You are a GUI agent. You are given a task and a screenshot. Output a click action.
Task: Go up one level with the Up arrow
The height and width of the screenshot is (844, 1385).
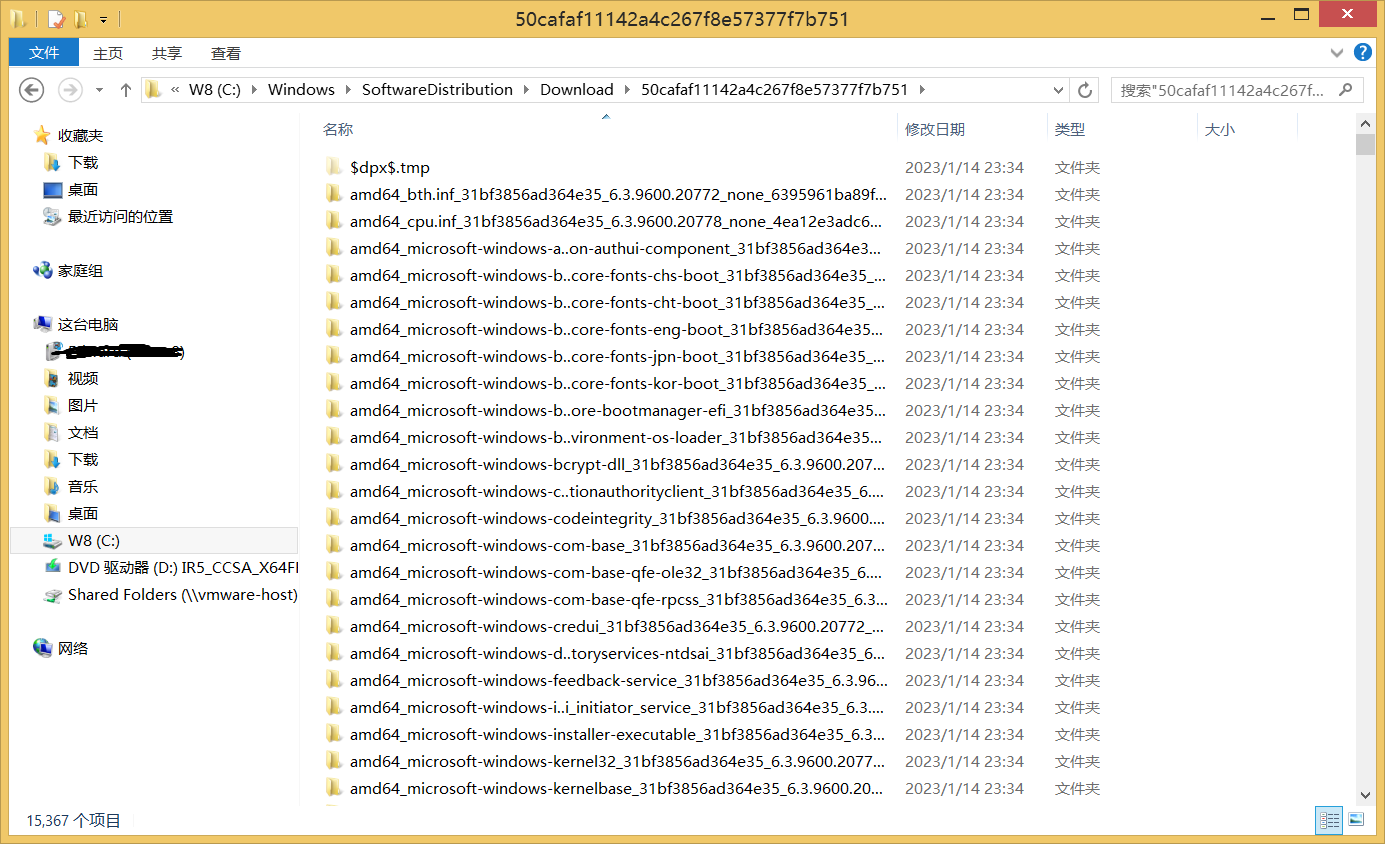(126, 89)
